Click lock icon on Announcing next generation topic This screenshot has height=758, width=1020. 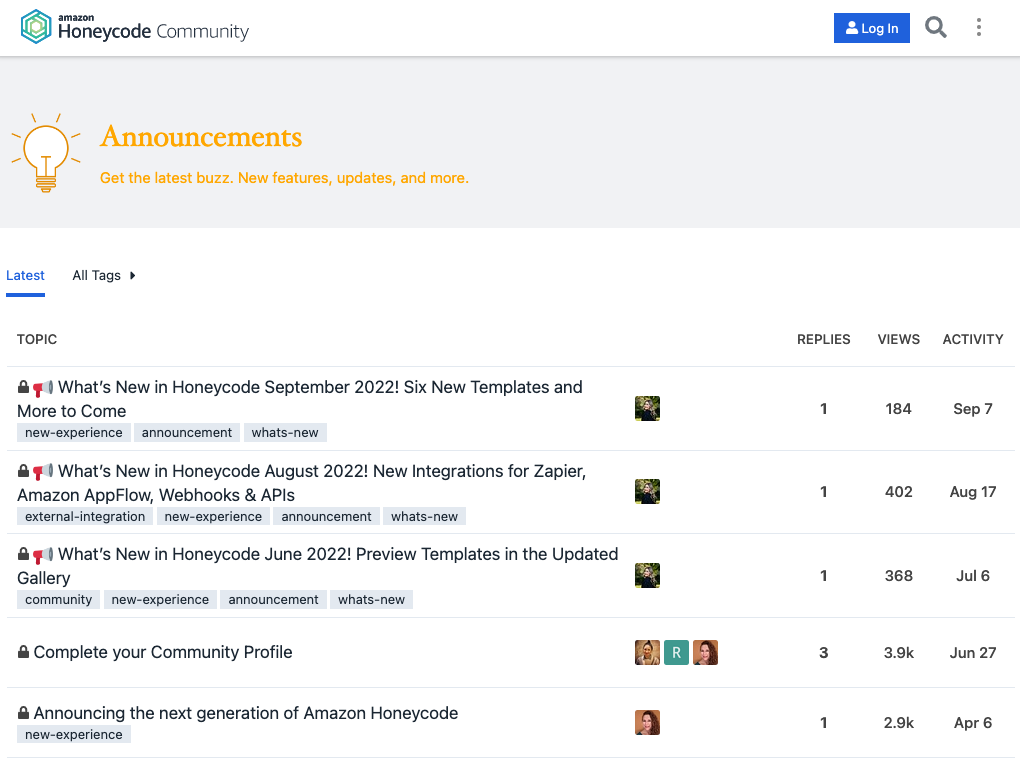tap(23, 712)
